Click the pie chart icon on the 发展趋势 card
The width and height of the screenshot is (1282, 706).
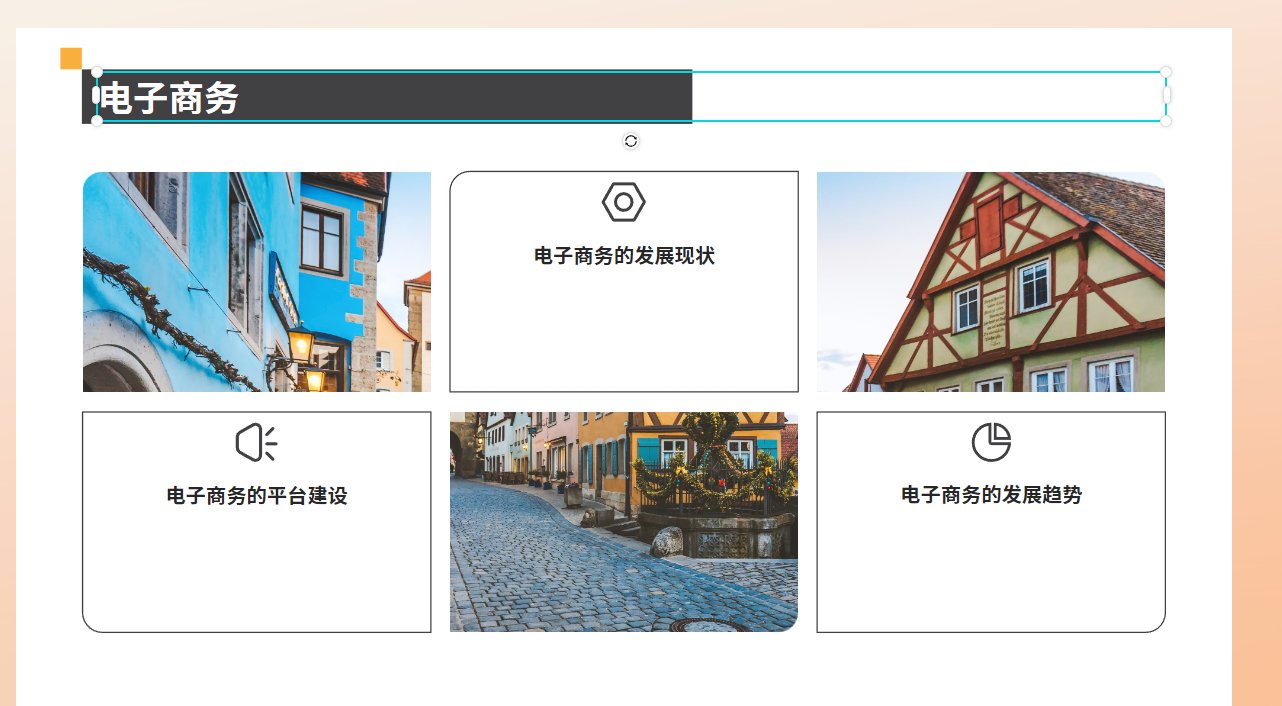pos(990,440)
